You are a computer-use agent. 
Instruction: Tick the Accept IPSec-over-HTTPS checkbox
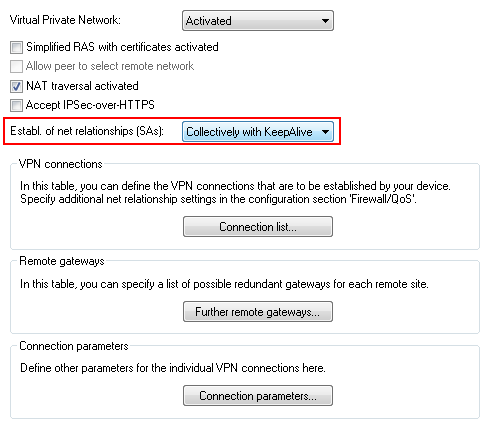pos(16,105)
